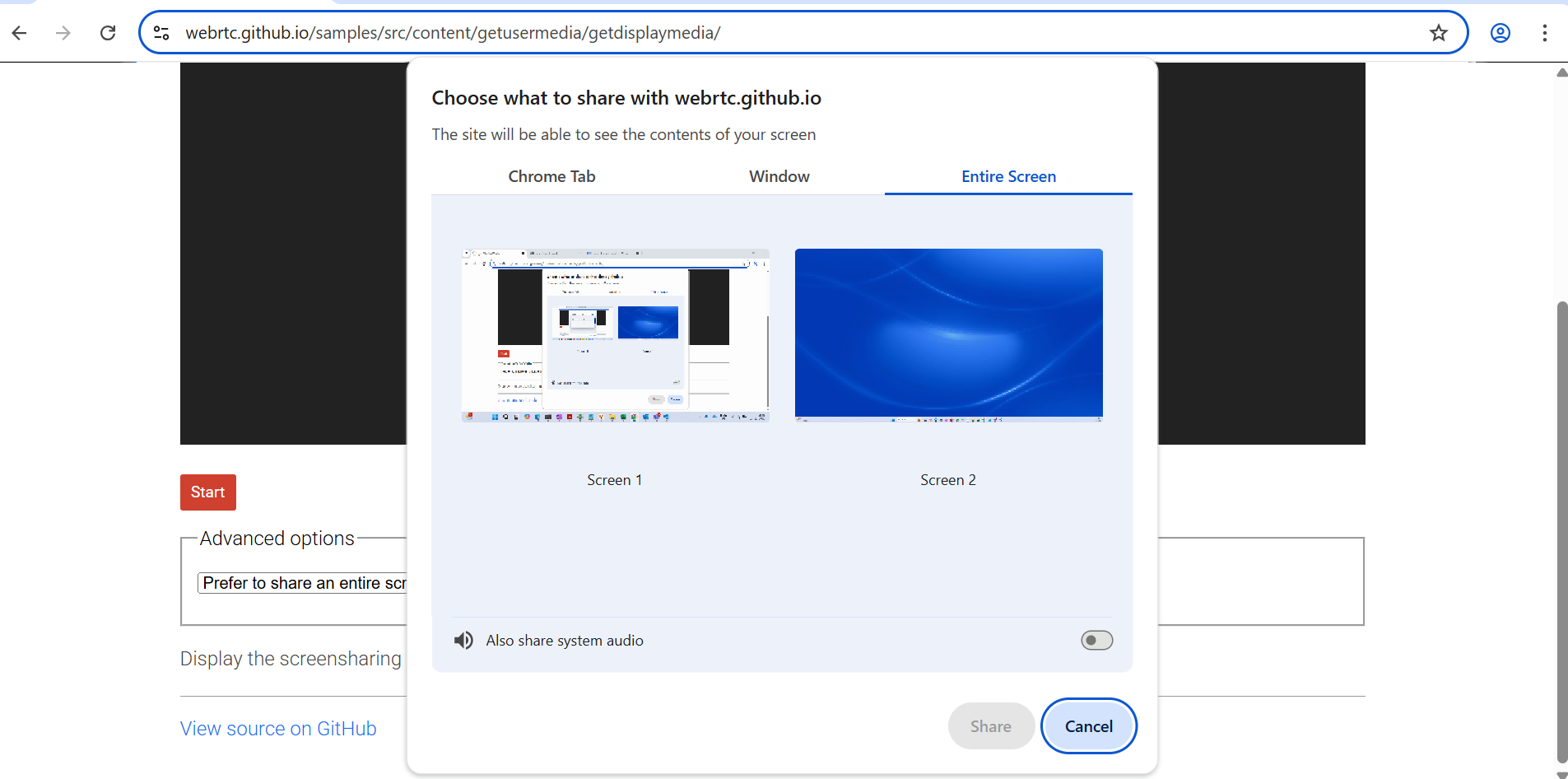Select the Entire Screen tab
The height and width of the screenshot is (779, 1568).
point(1008,176)
